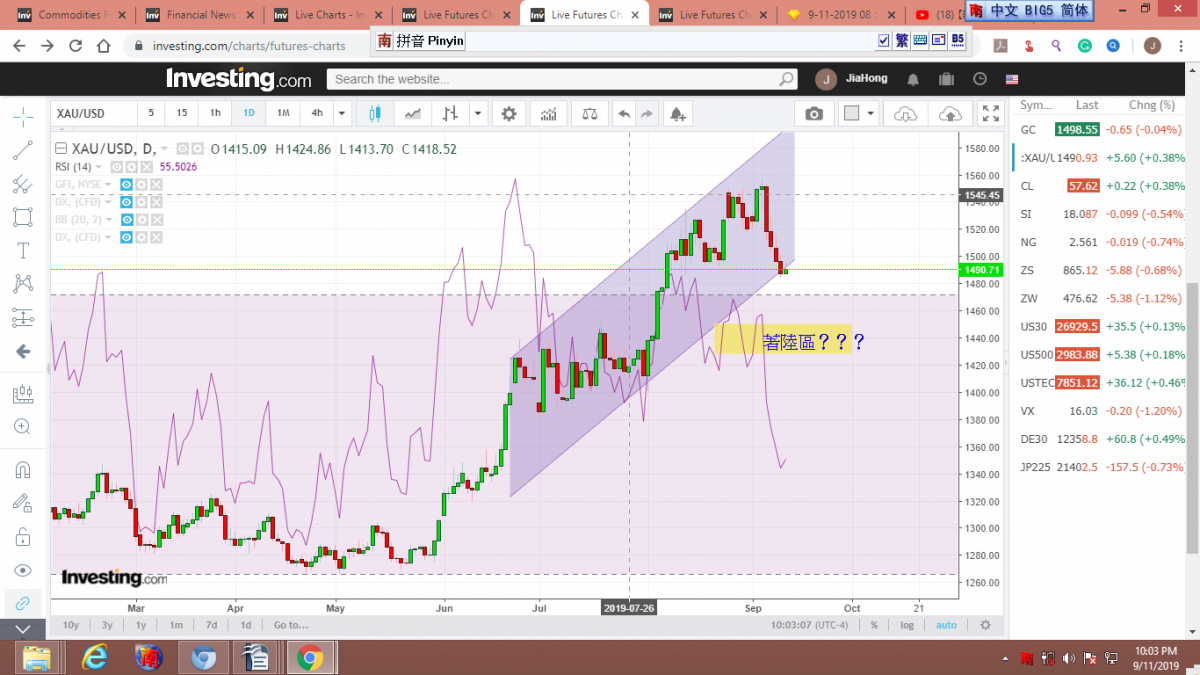
Task: Switch to Financial News browser tab
Action: [201, 15]
